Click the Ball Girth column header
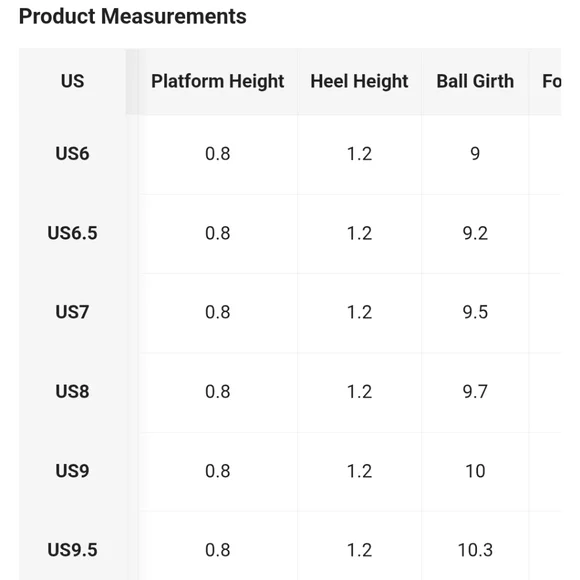Image resolution: width=580 pixels, height=580 pixels. pos(475,81)
